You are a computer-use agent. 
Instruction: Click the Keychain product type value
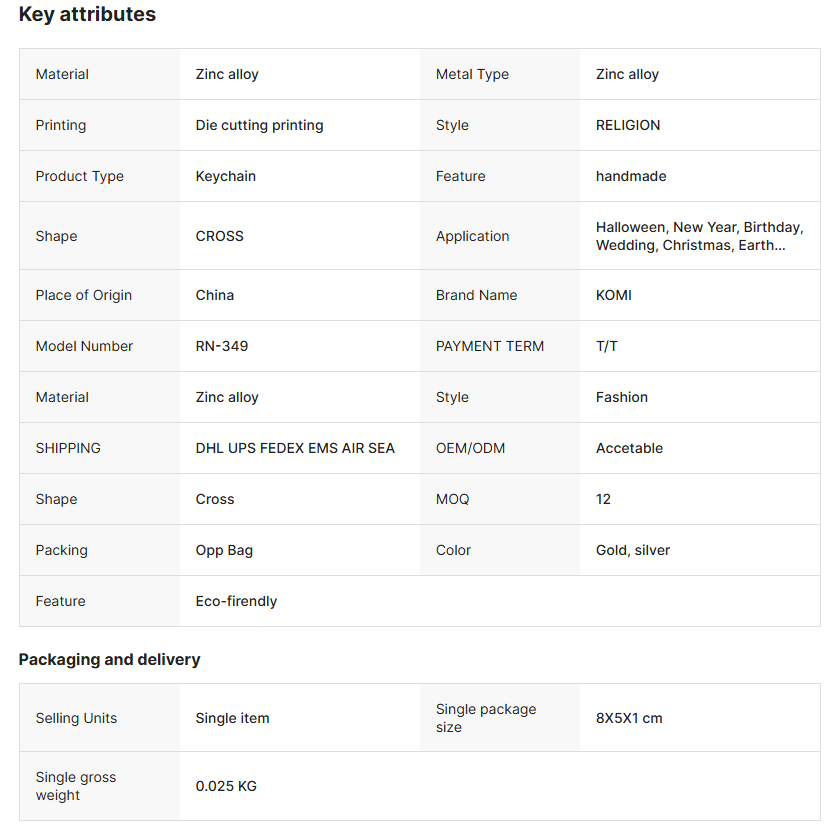(226, 176)
